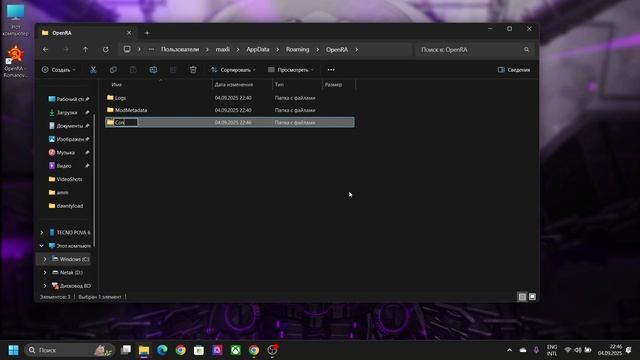Expand TECNO POVA 6 device
This screenshot has width=640, height=360.
pyautogui.click(x=42, y=233)
